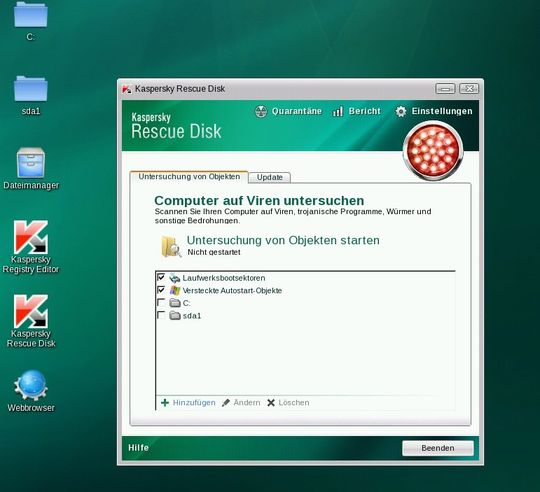Check the C: drive checkbox

coord(161,303)
